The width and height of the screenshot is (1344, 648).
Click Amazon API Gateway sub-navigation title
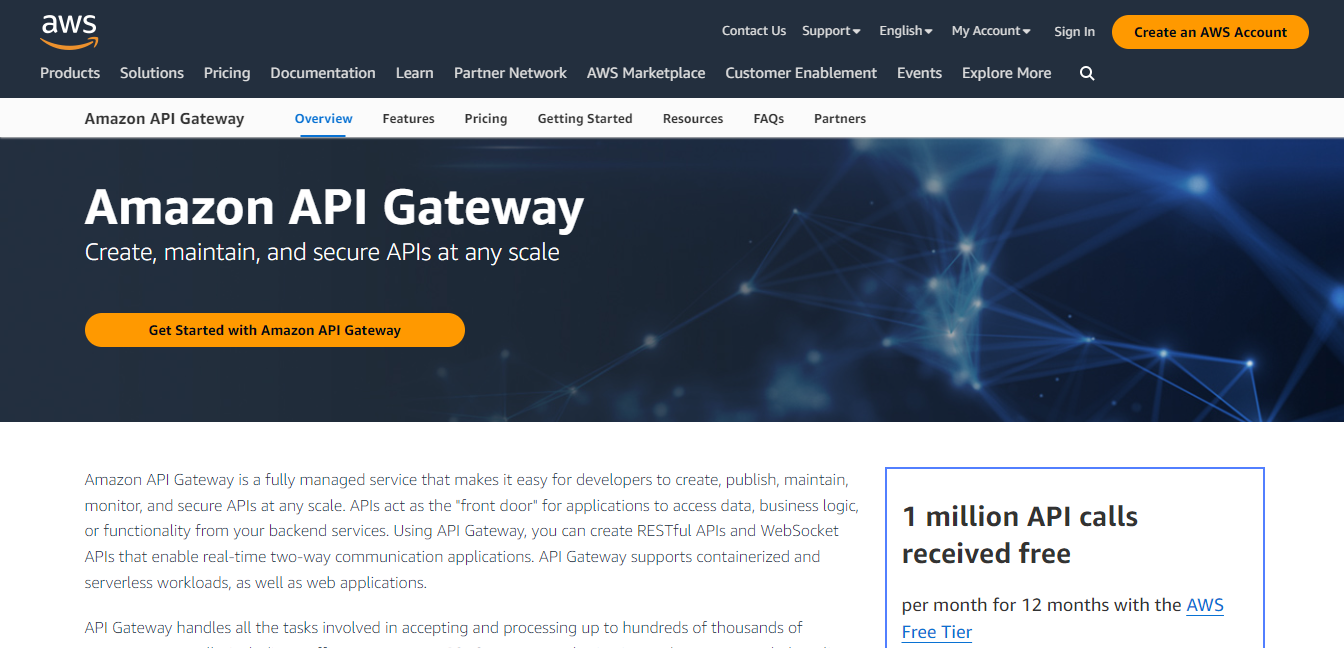coord(164,118)
